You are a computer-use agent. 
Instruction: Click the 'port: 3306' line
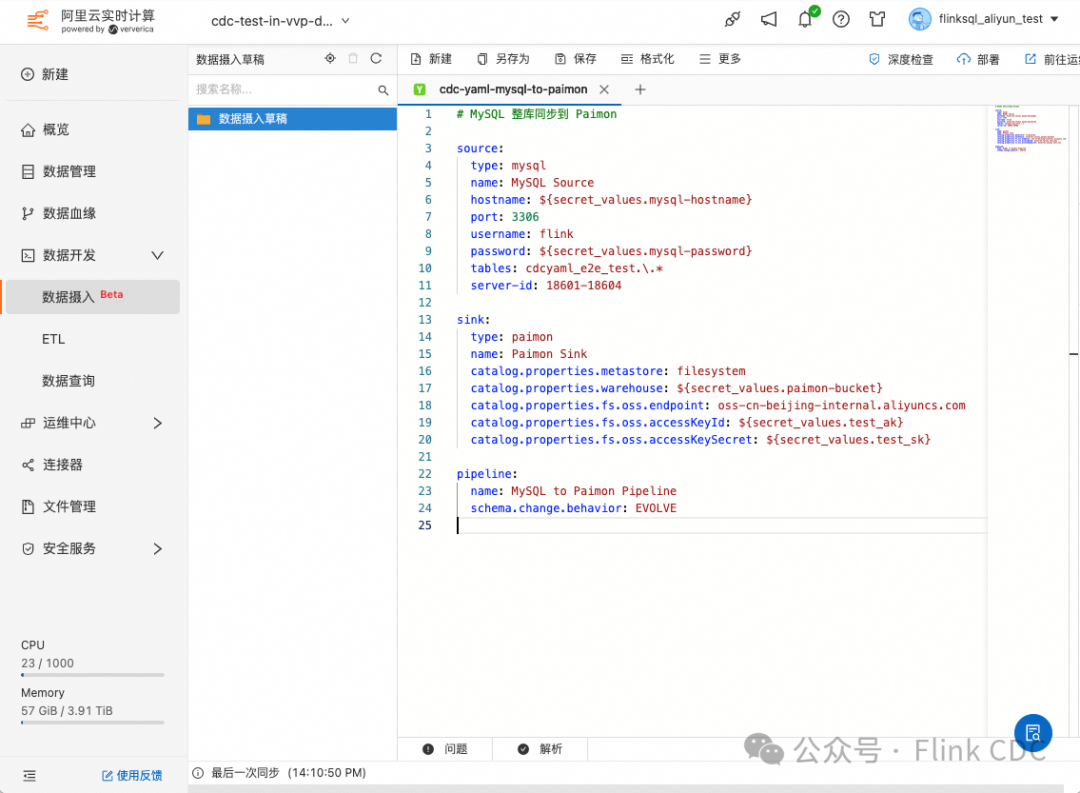pyautogui.click(x=504, y=217)
